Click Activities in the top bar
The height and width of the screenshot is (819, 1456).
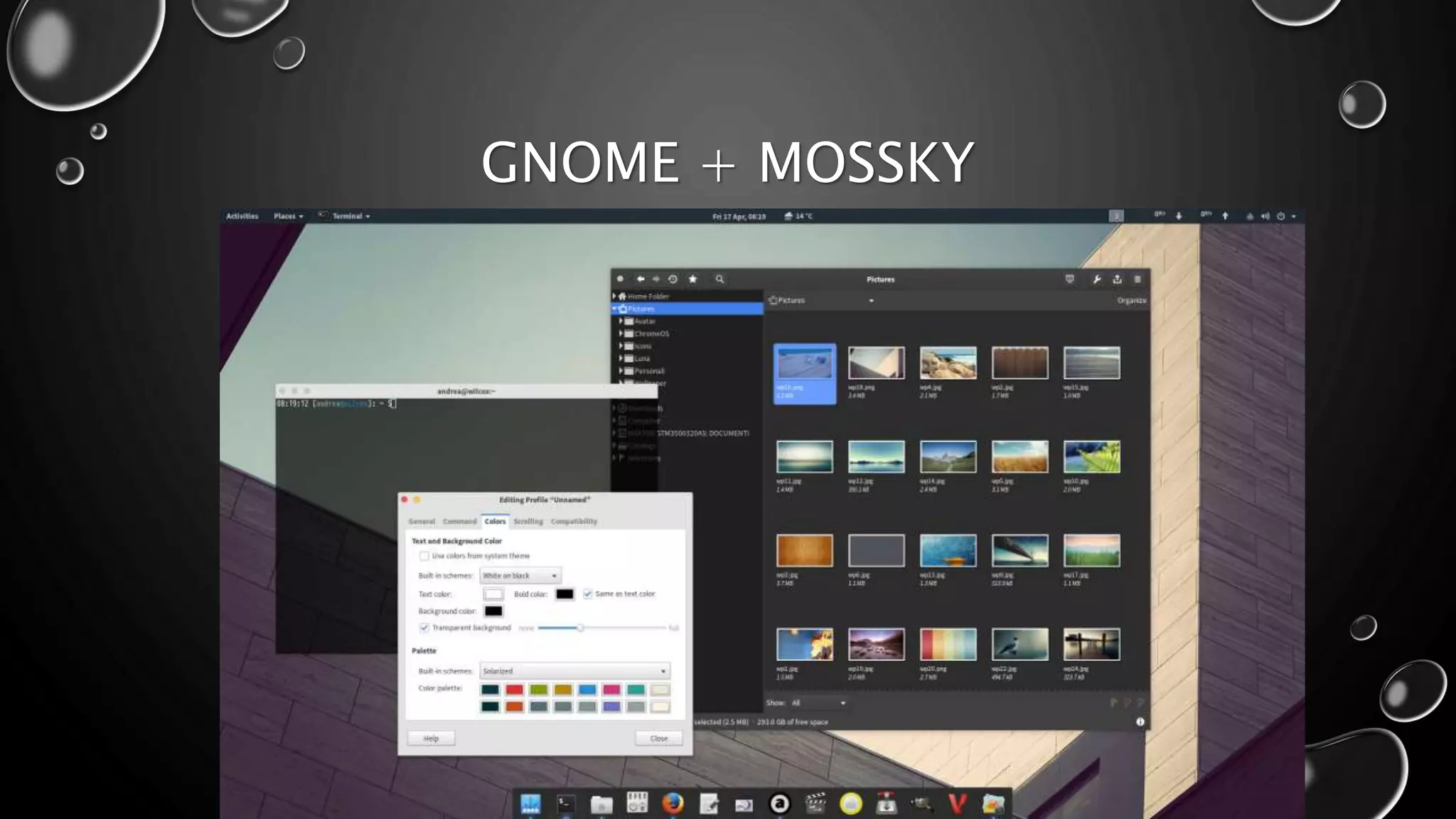(242, 216)
